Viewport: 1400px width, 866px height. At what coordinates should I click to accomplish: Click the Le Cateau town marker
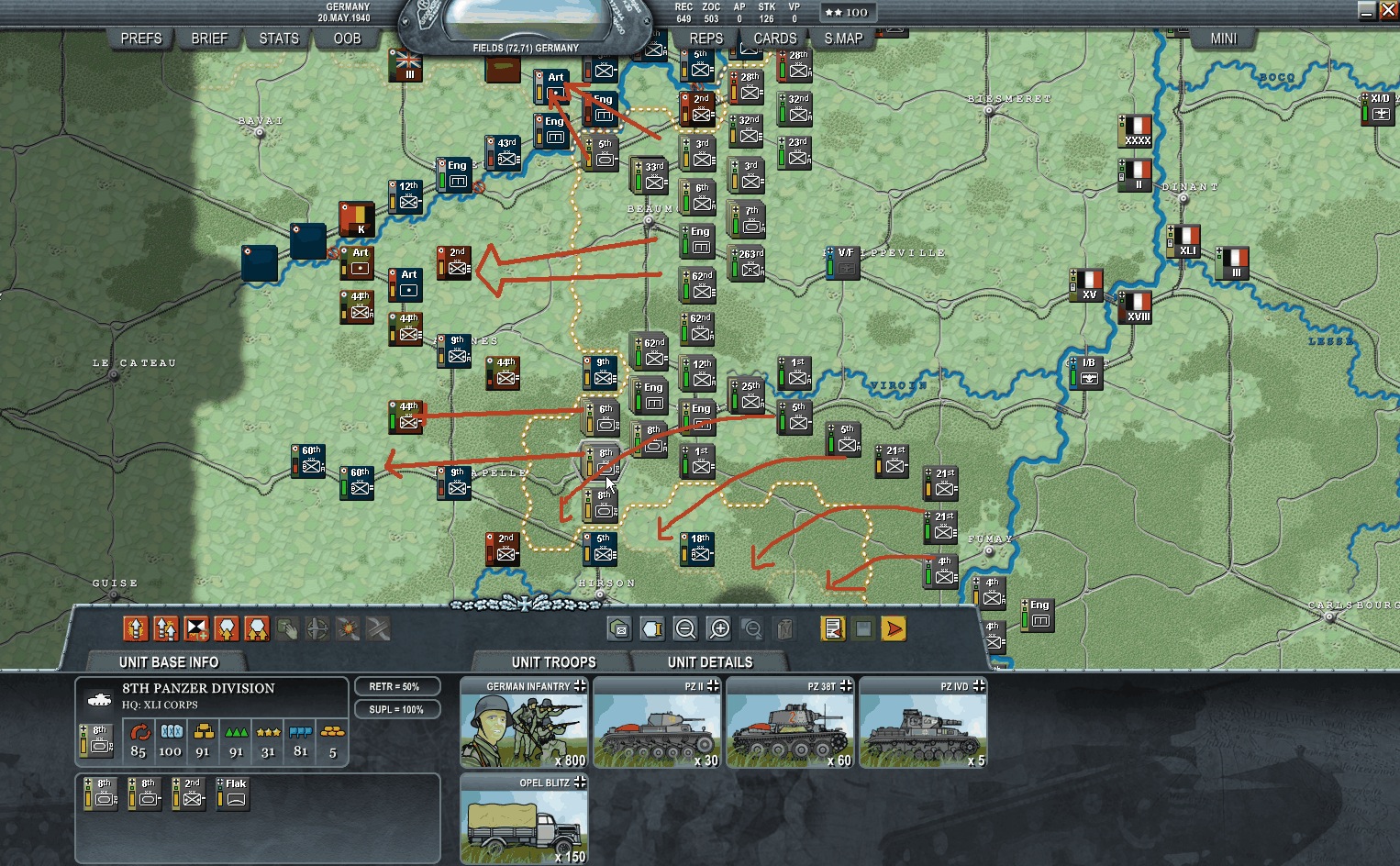pos(113,374)
